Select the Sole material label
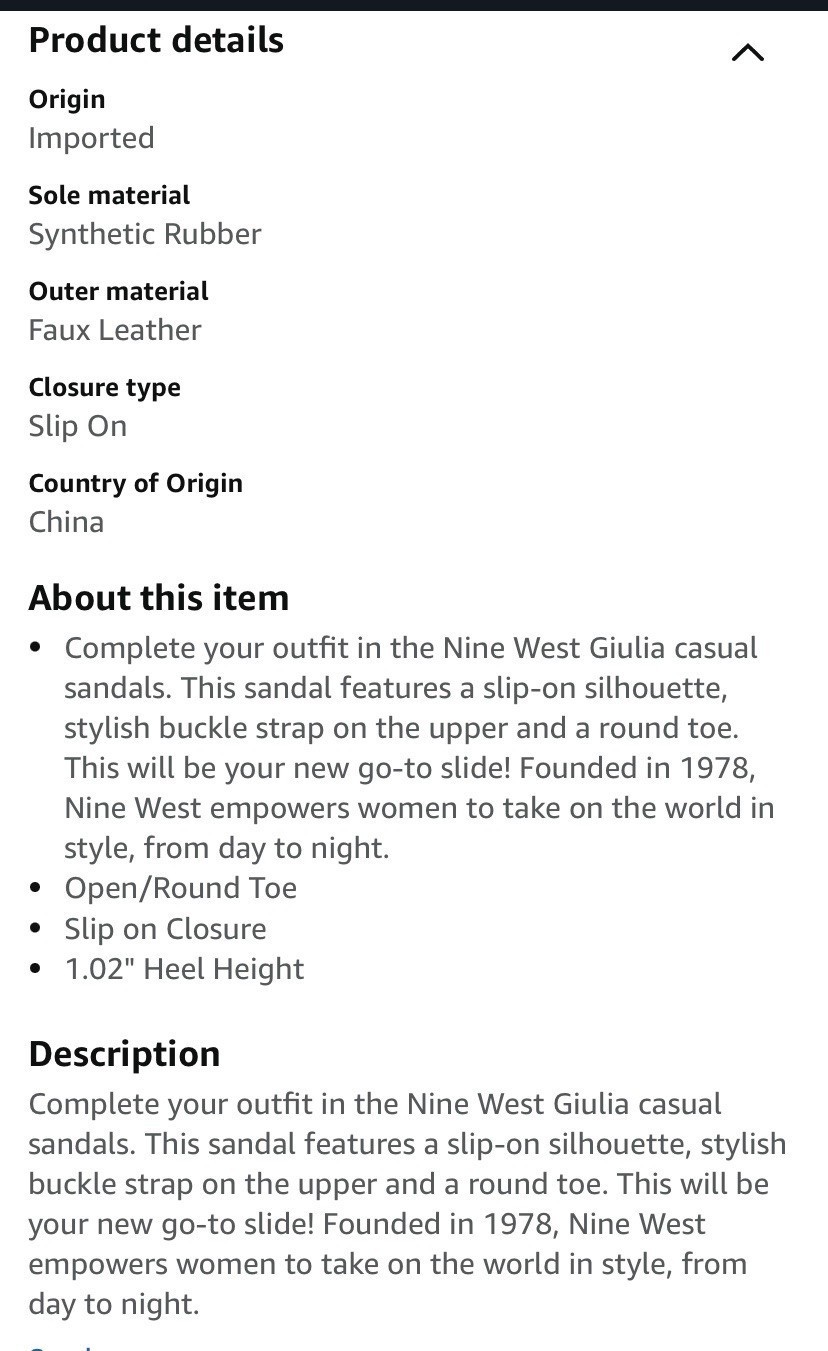The image size is (828, 1351). click(x=109, y=195)
